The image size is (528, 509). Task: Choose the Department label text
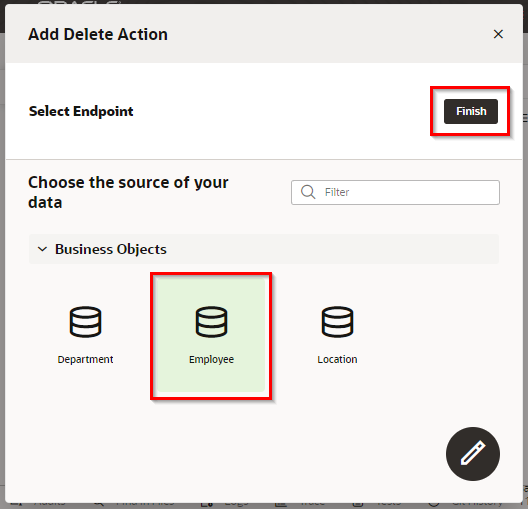(85, 359)
